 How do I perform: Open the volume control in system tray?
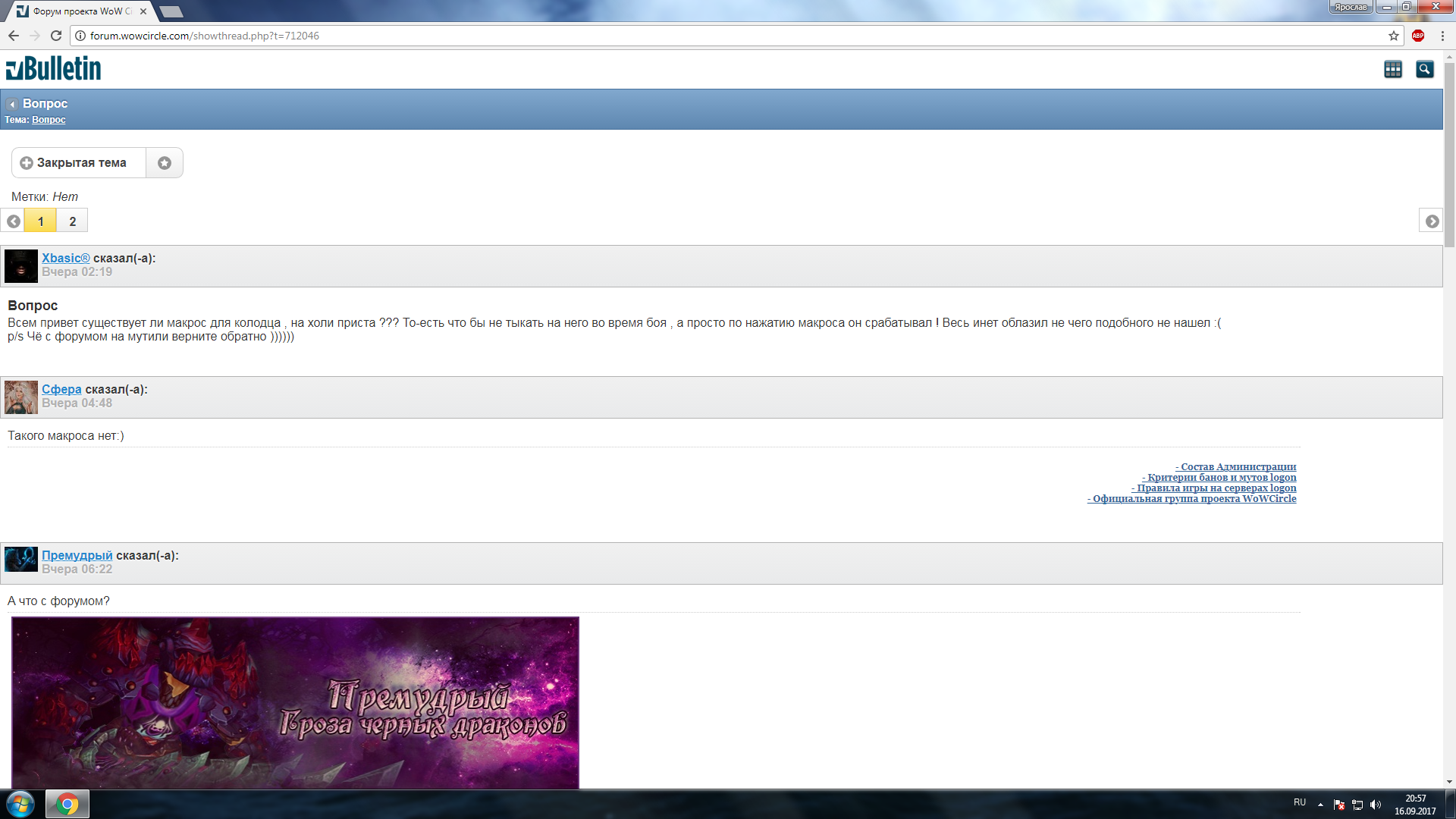click(1375, 805)
